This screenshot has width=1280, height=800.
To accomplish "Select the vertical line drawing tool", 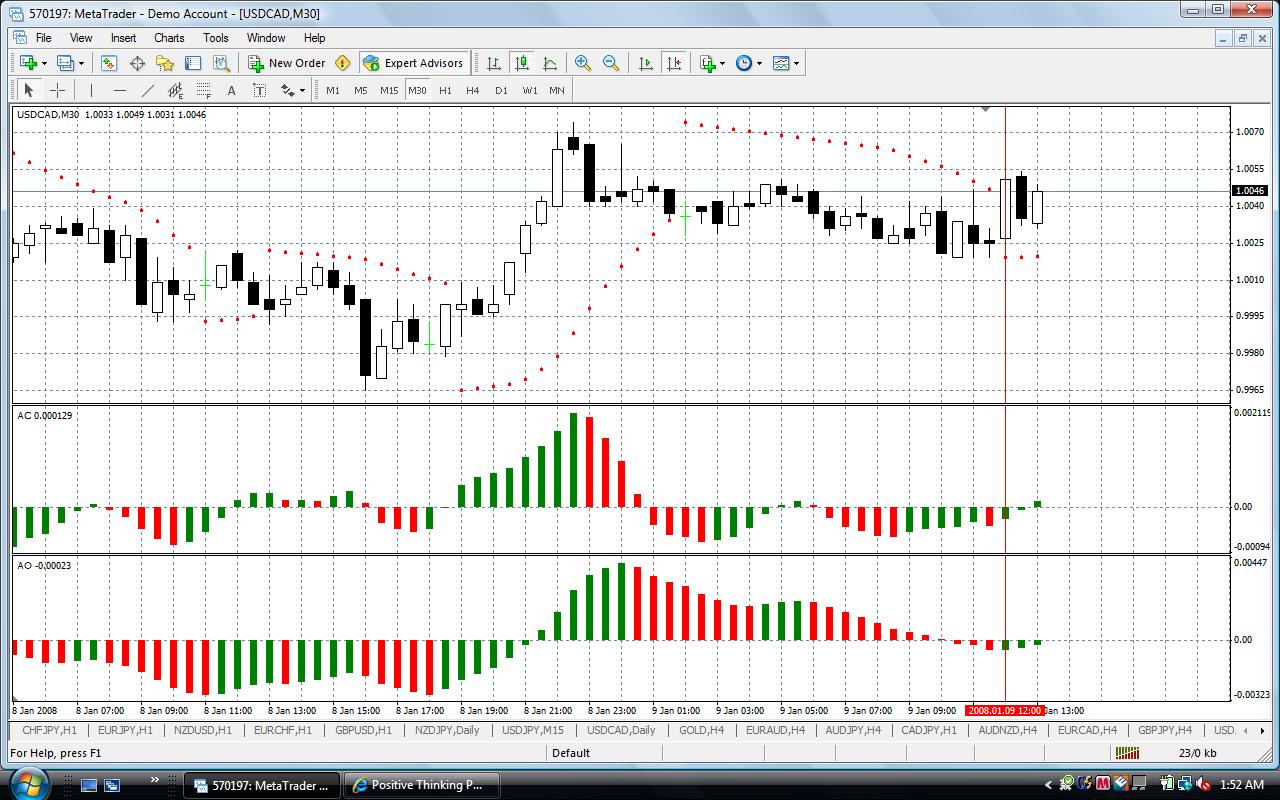I will click(x=91, y=90).
